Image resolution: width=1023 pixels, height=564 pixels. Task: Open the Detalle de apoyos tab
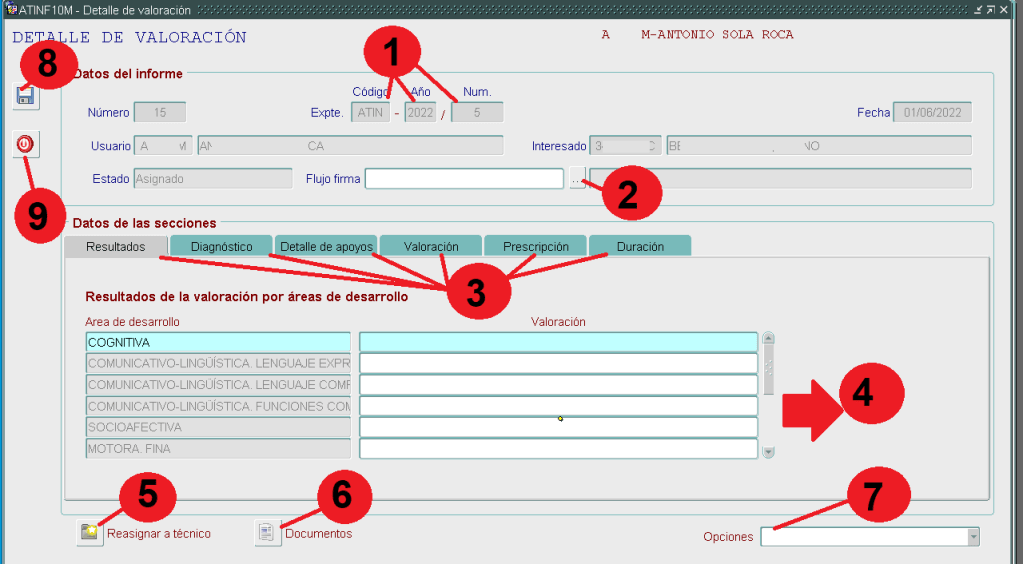click(x=326, y=247)
